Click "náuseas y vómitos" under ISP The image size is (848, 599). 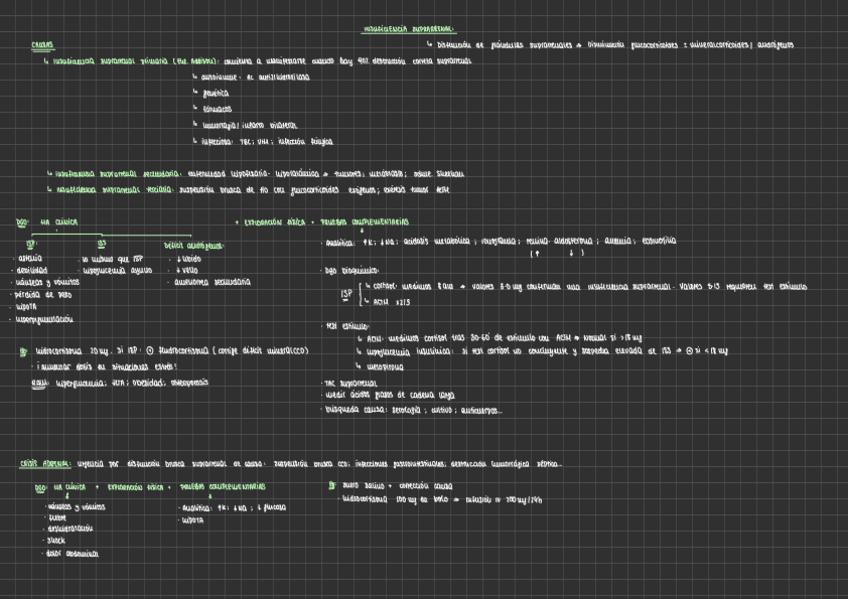pyautogui.click(x=48, y=282)
